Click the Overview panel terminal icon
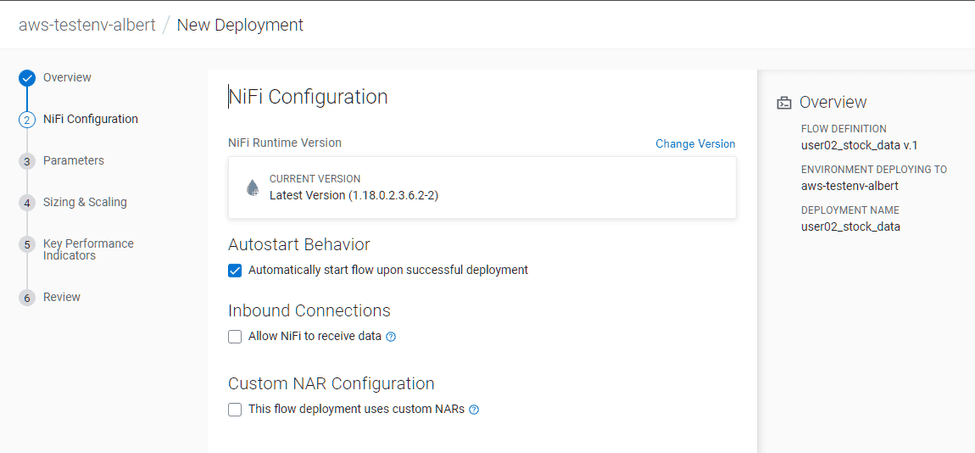975x453 pixels. click(x=784, y=103)
